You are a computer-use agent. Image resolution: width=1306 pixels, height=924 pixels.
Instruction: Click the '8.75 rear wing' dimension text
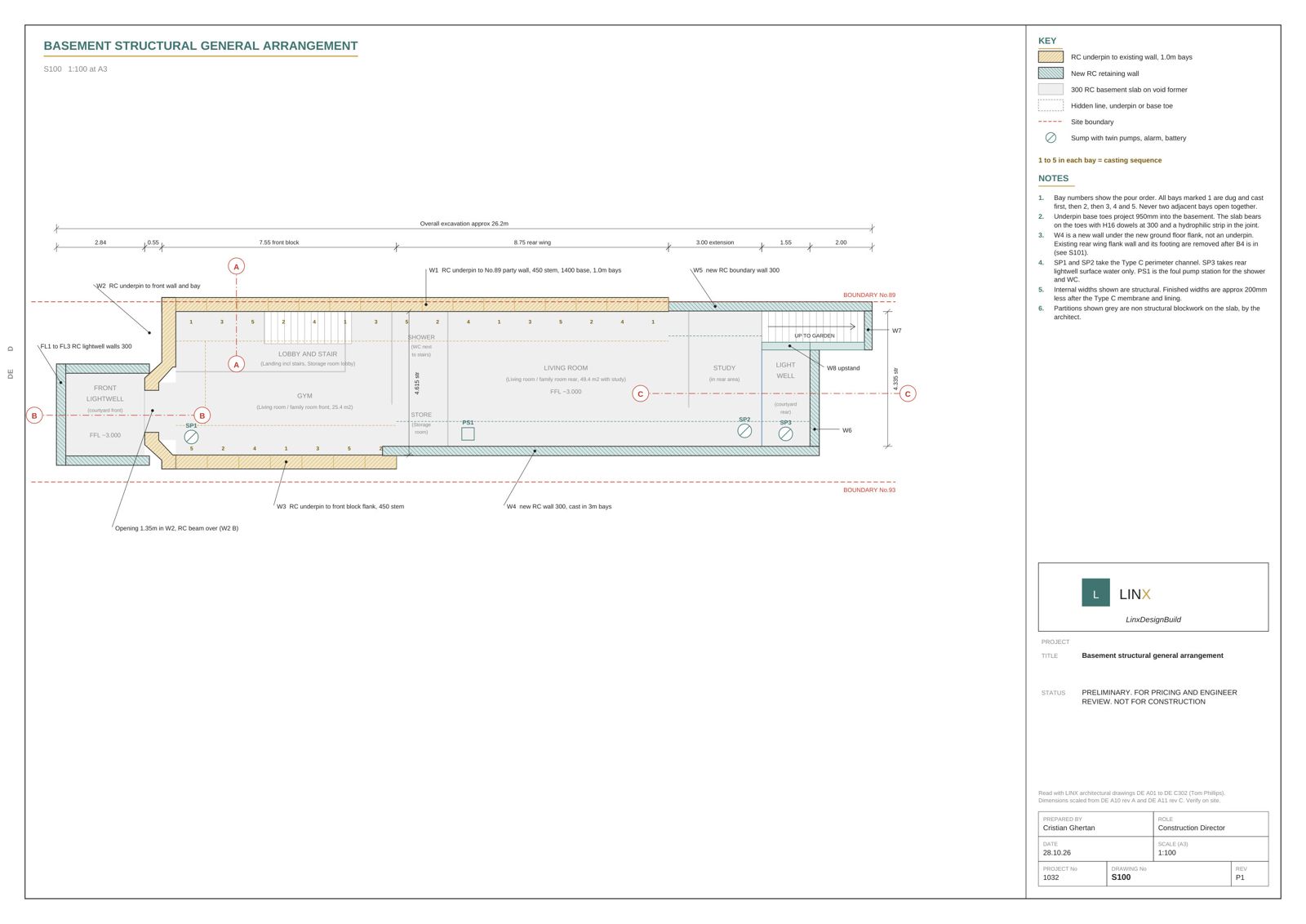(x=532, y=242)
